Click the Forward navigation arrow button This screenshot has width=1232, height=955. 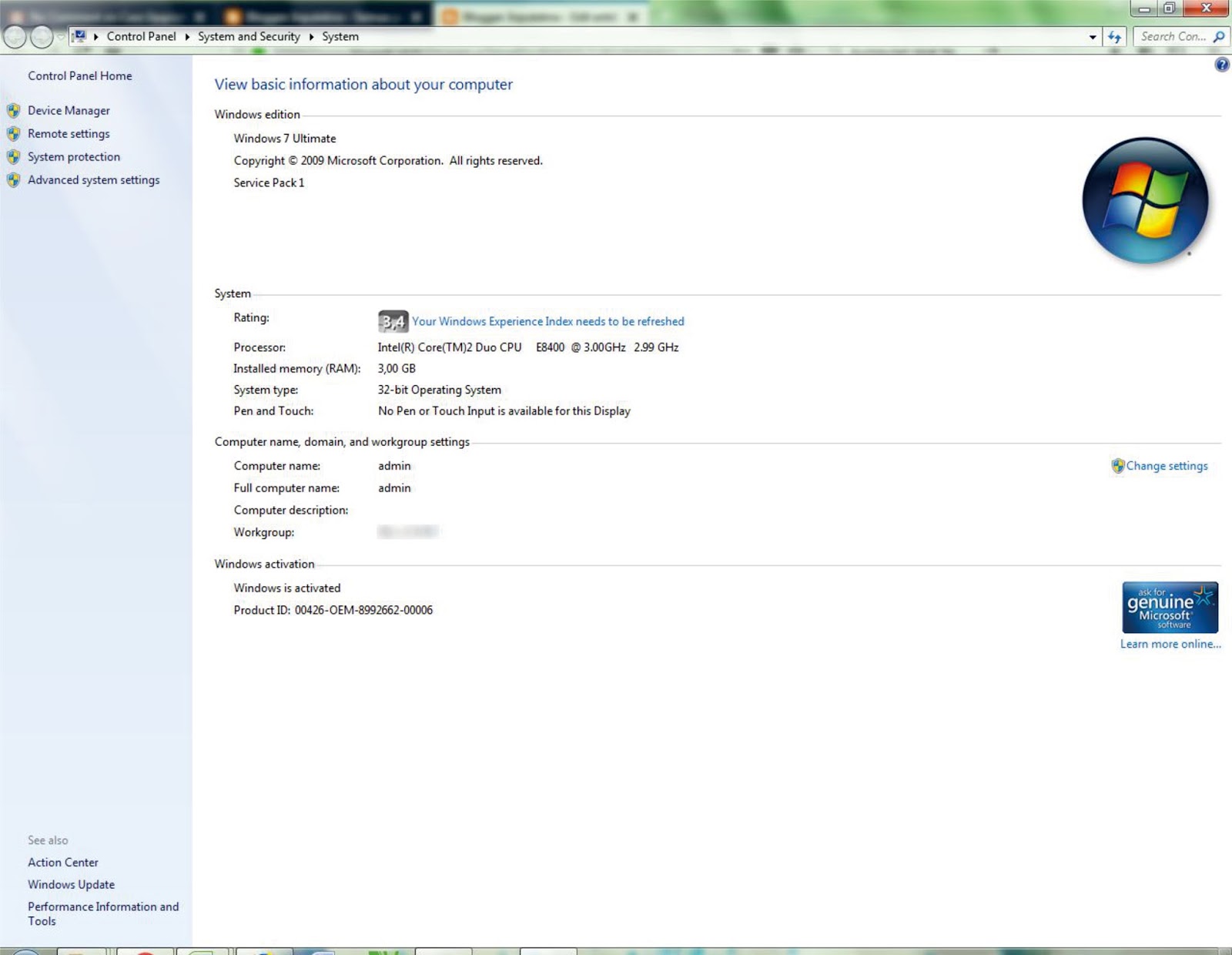[x=41, y=37]
